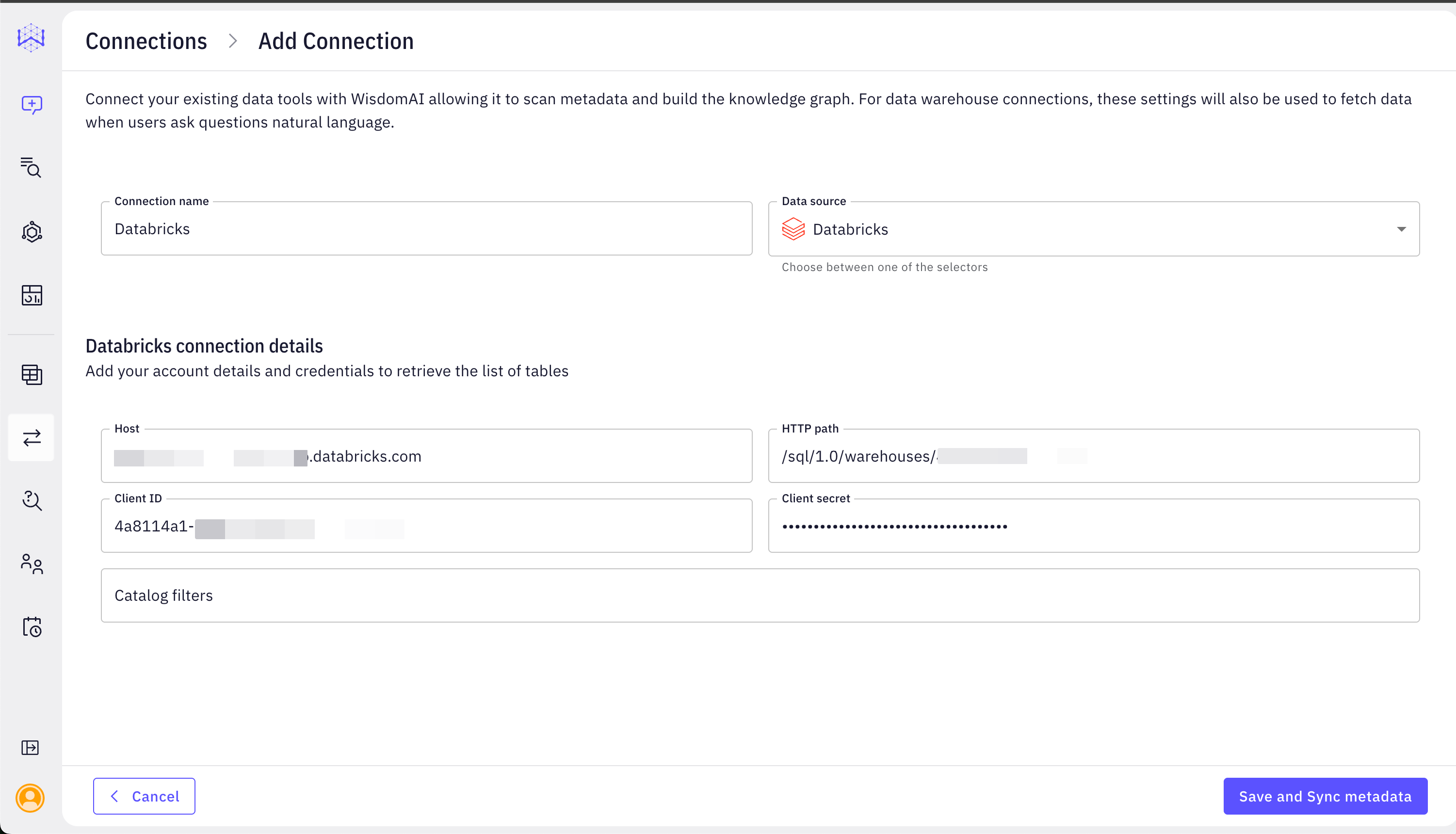Open the knowledge graph hexagon icon
Image resolution: width=1456 pixels, height=834 pixels.
pos(32,232)
